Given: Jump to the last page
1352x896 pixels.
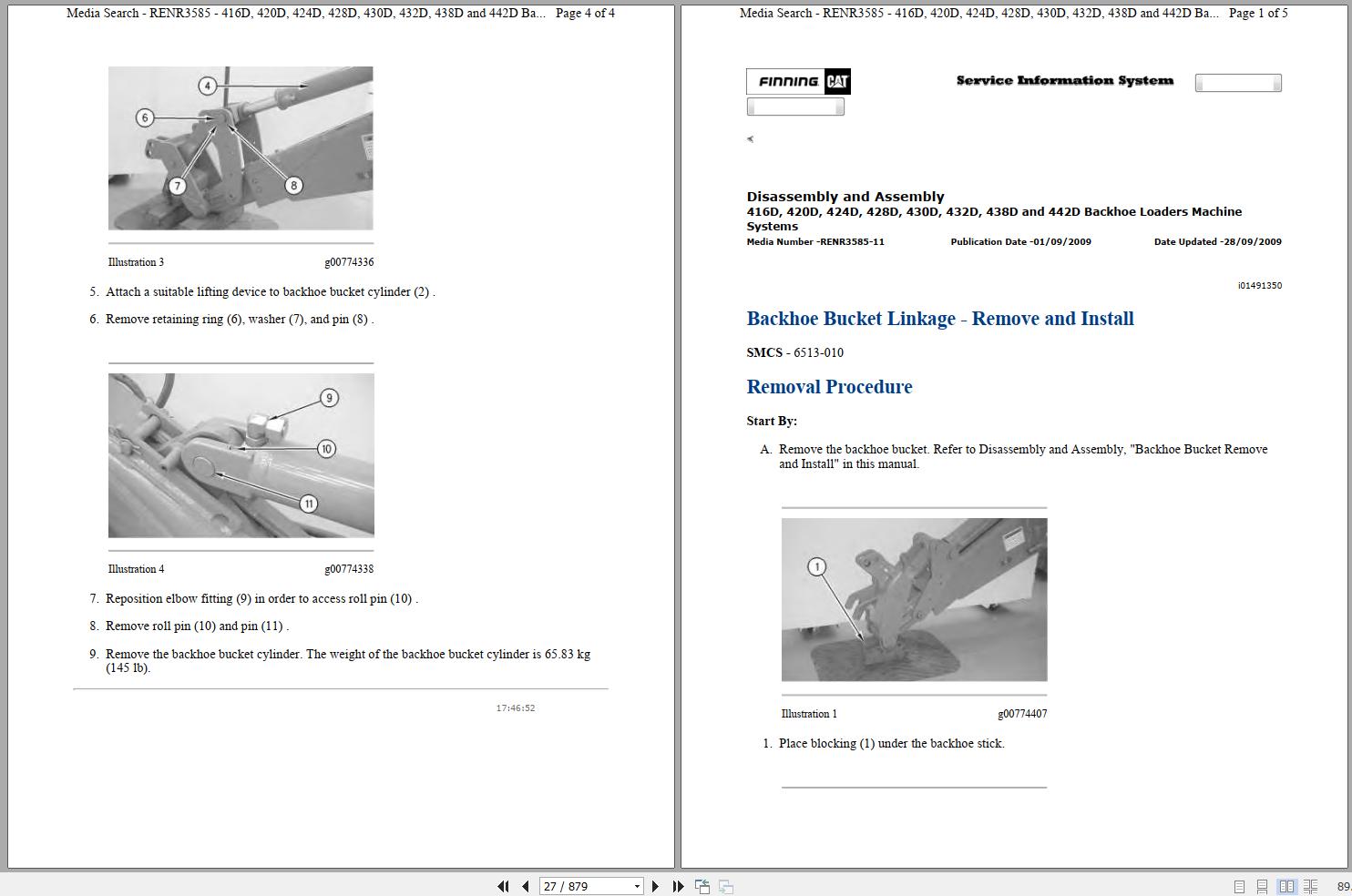Looking at the screenshot, I should click(677, 886).
